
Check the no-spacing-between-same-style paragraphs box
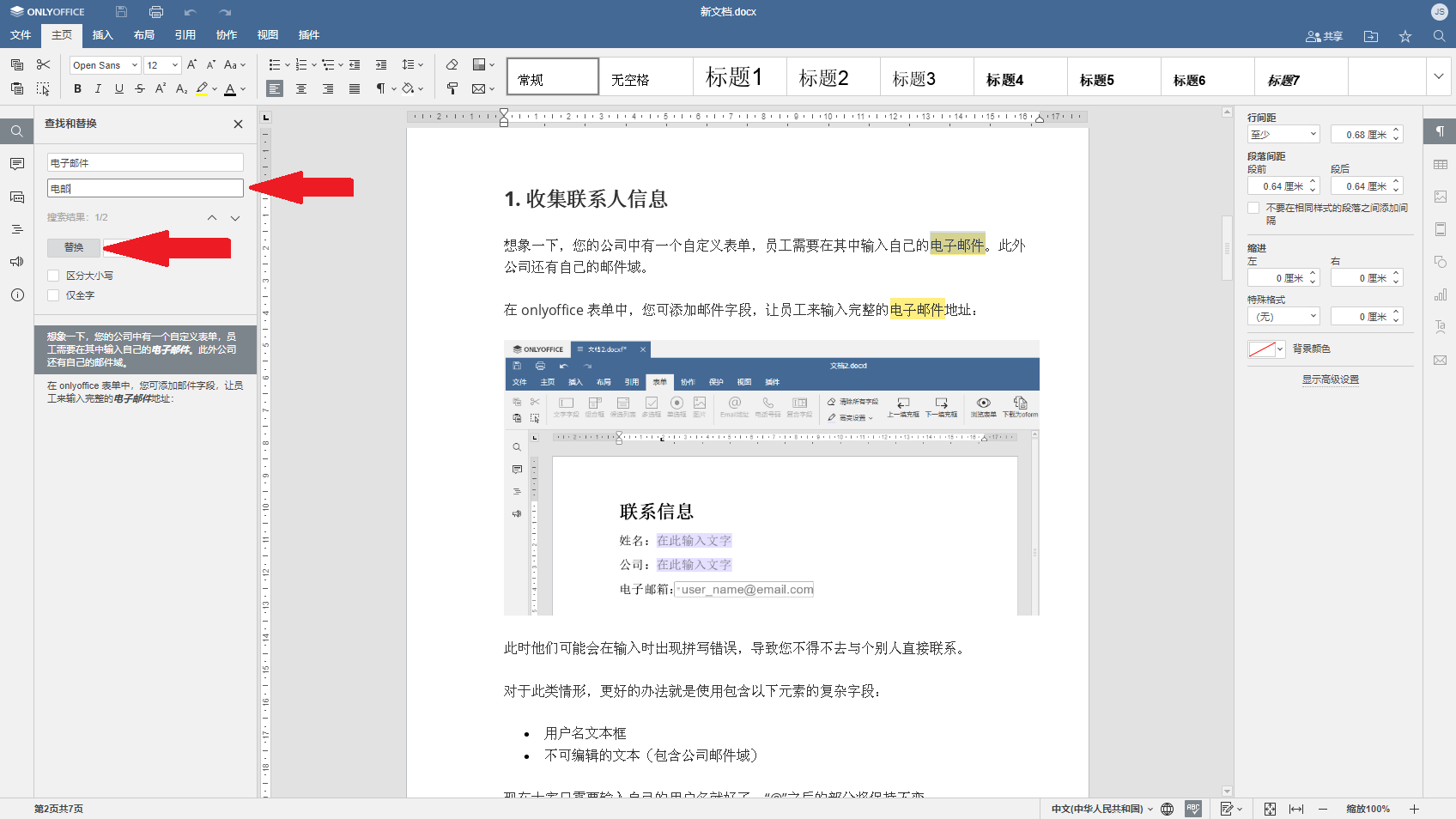pos(1253,208)
